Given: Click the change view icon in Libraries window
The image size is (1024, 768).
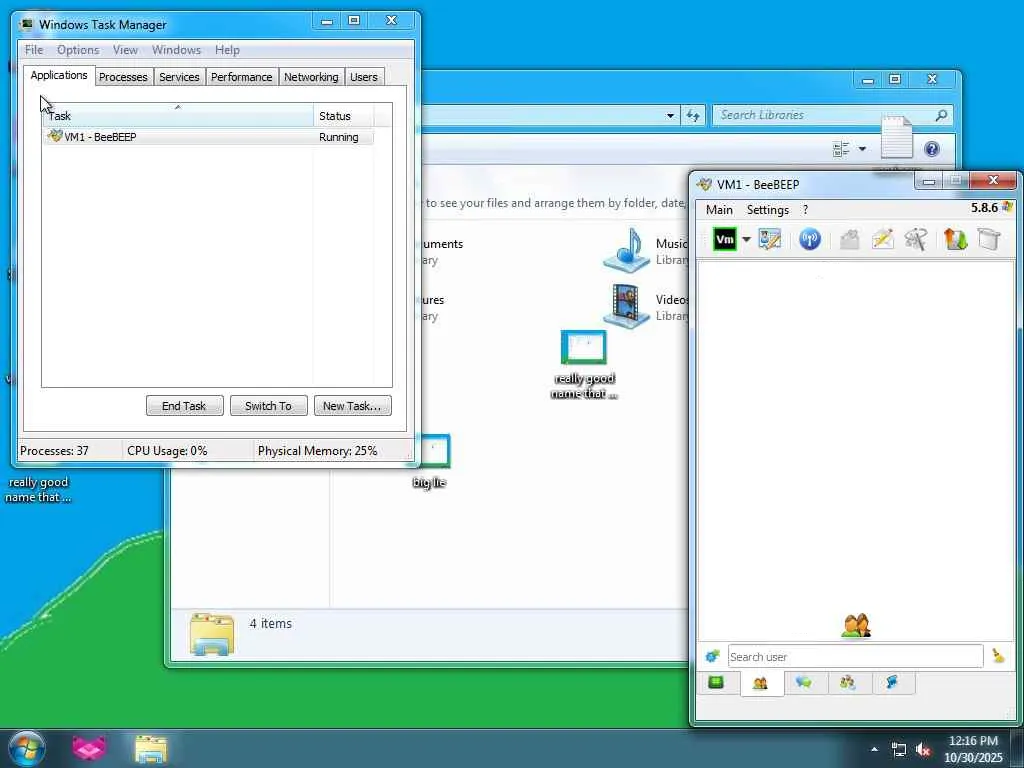Looking at the screenshot, I should click(841, 149).
